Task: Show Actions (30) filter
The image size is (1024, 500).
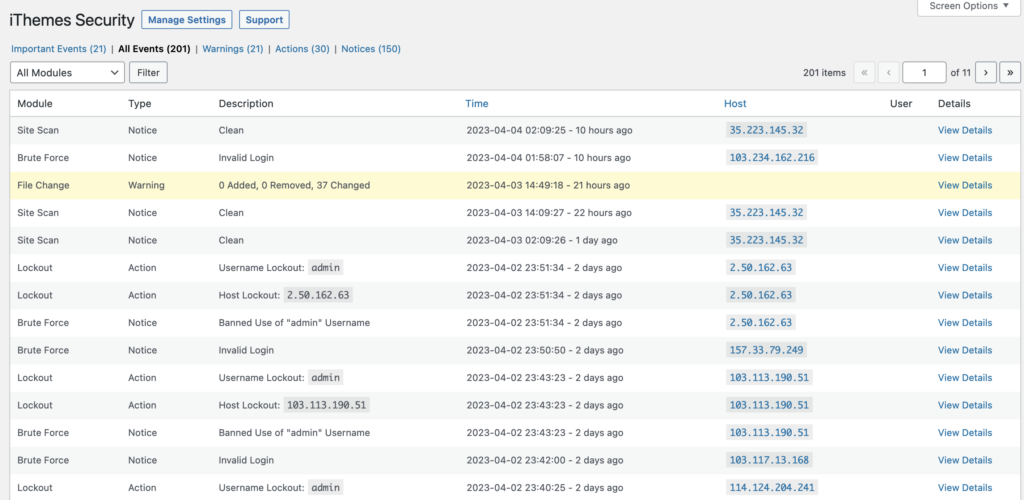Action: [302, 49]
